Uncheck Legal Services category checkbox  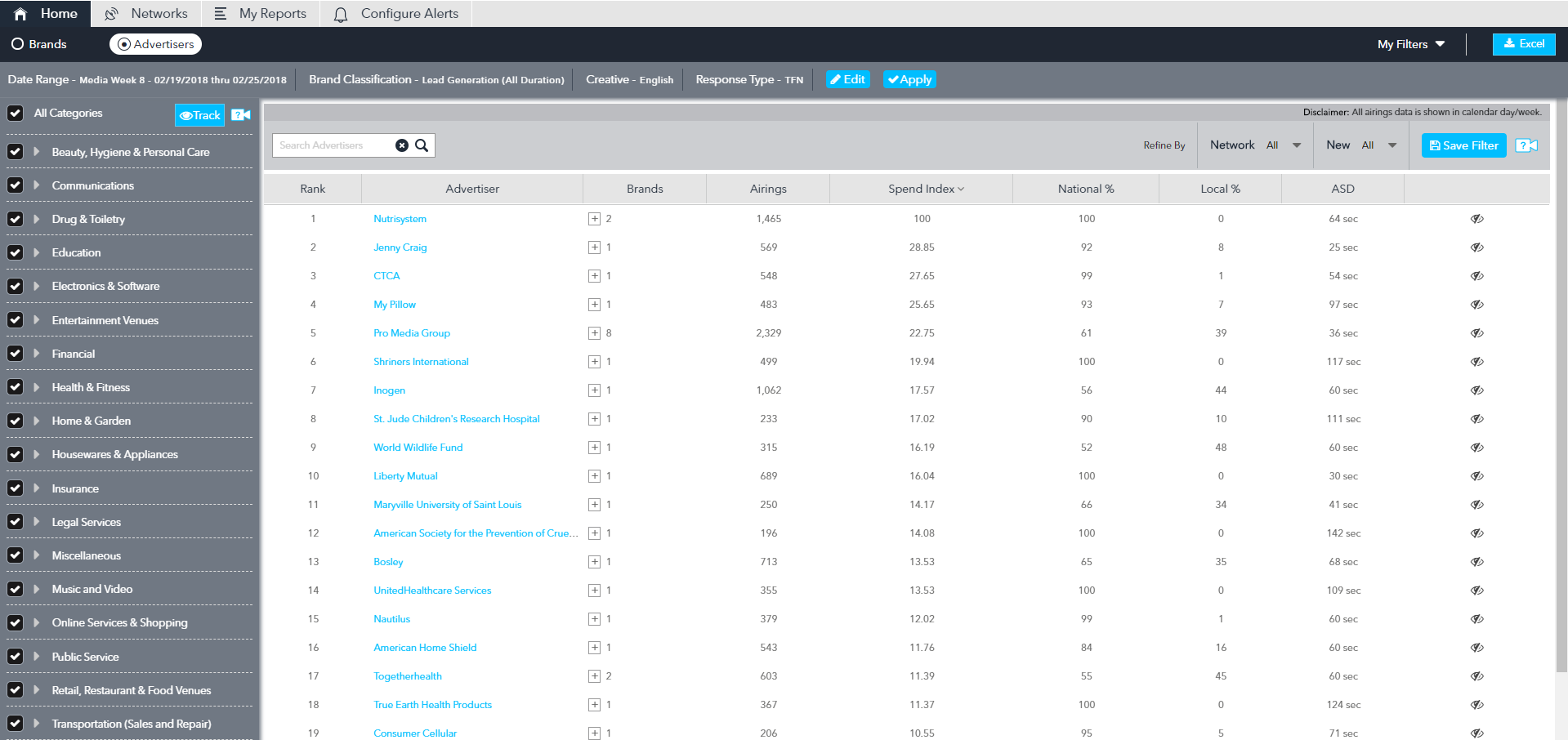coord(15,522)
